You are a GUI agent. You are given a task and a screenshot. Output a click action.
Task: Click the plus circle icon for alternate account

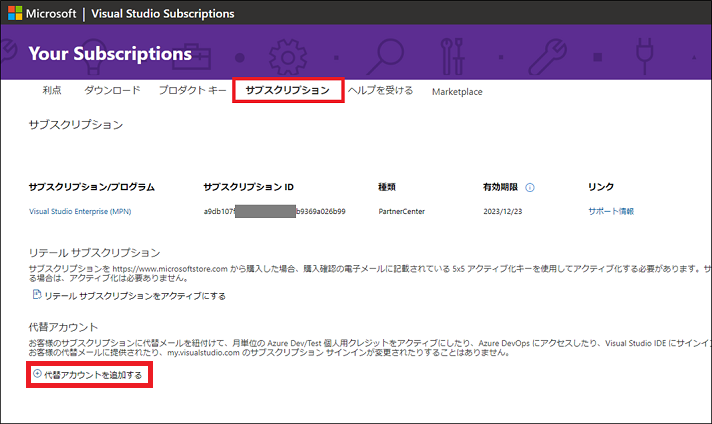[x=37, y=374]
